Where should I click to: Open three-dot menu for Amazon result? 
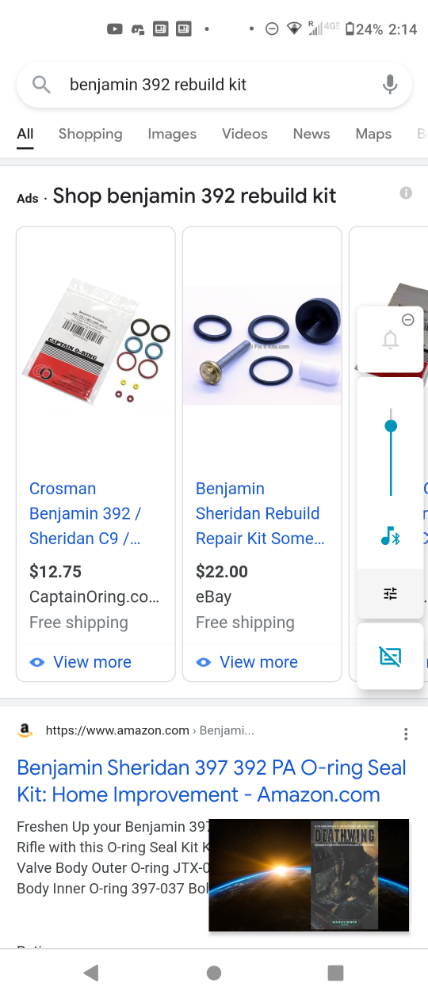click(x=406, y=734)
